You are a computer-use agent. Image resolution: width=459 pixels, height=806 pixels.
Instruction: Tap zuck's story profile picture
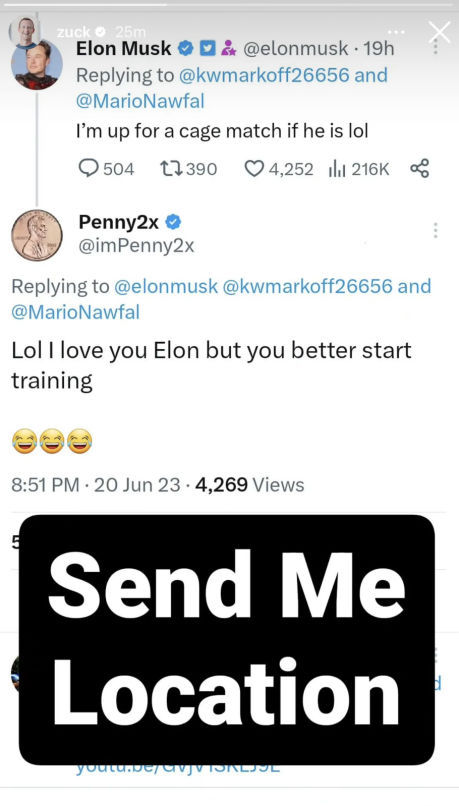(x=25, y=32)
